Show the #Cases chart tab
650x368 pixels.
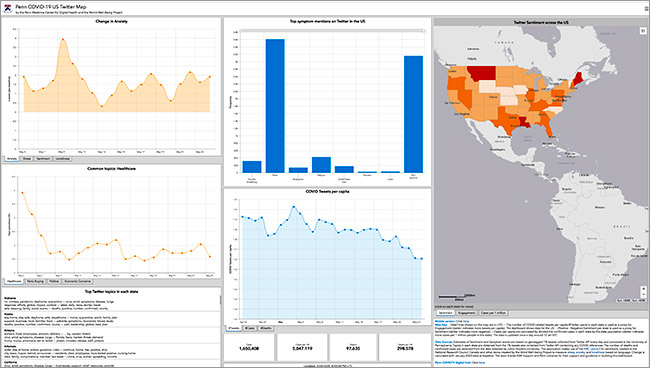tap(250, 328)
